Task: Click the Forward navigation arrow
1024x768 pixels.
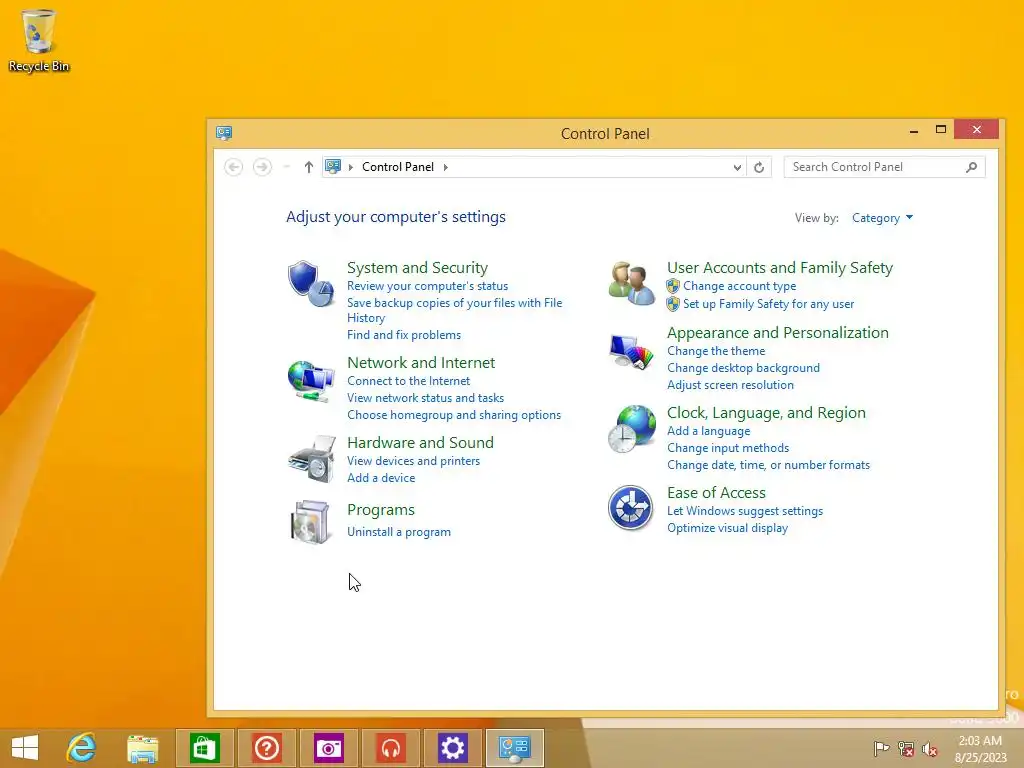Action: 263,167
